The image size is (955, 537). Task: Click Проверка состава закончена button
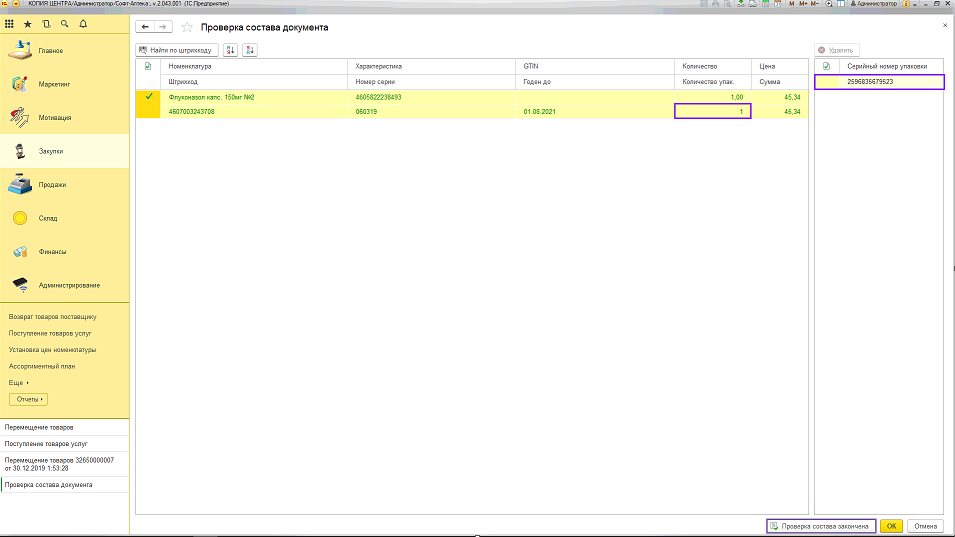pyautogui.click(x=821, y=526)
